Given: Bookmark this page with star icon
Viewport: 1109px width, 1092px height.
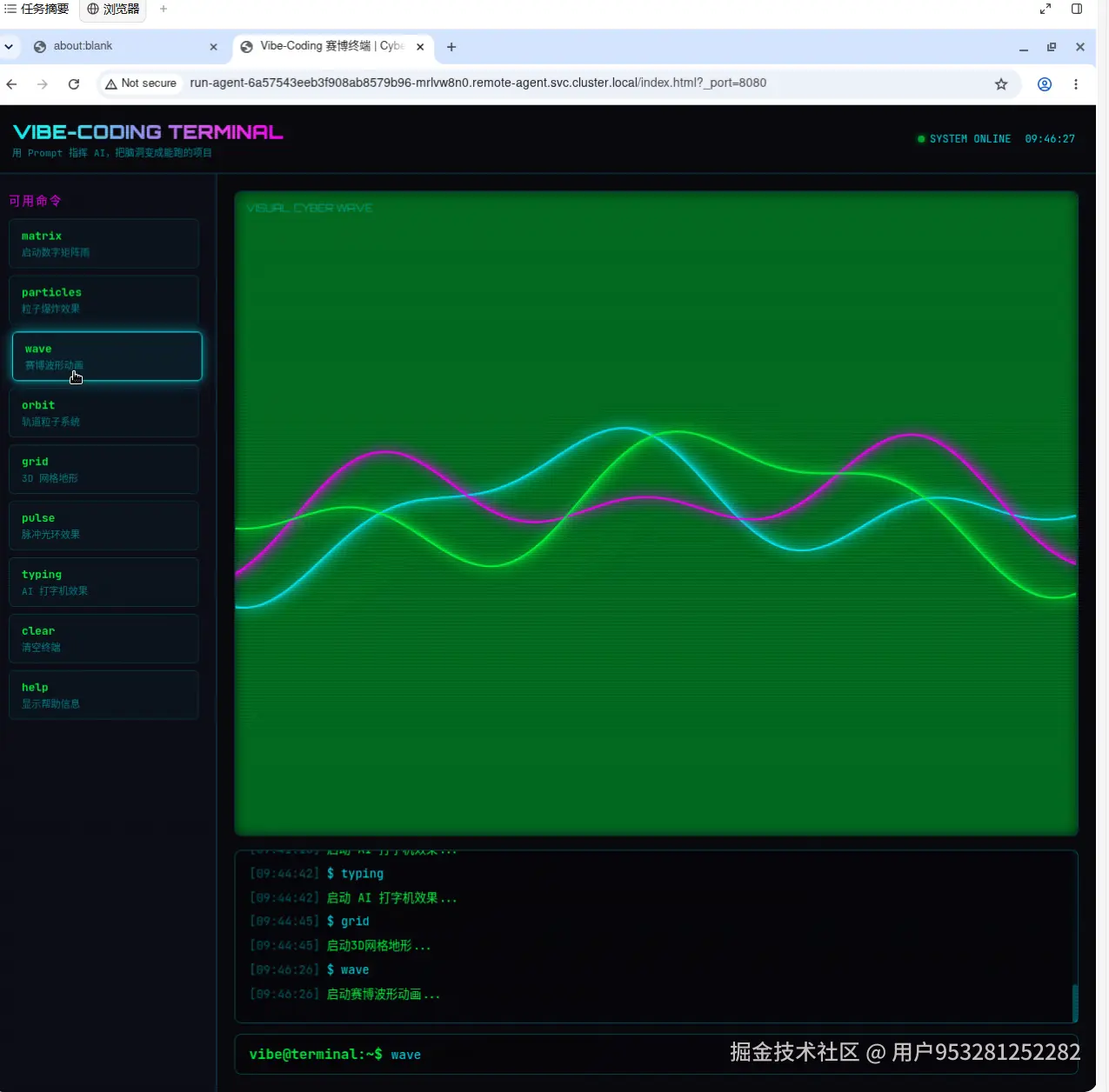Looking at the screenshot, I should 1001,83.
